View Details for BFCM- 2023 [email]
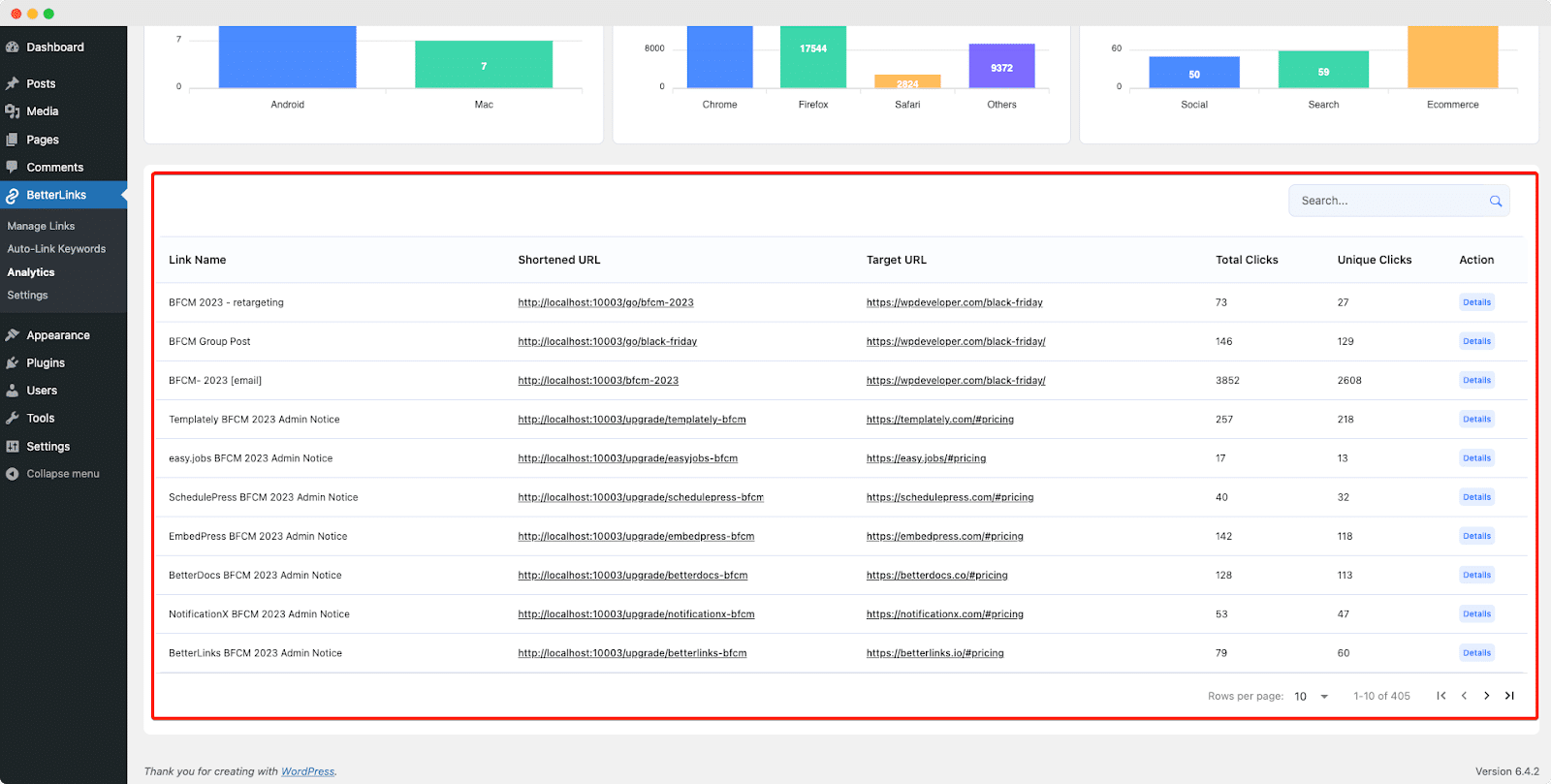Screen dimensions: 1551x784 click(x=1476, y=380)
